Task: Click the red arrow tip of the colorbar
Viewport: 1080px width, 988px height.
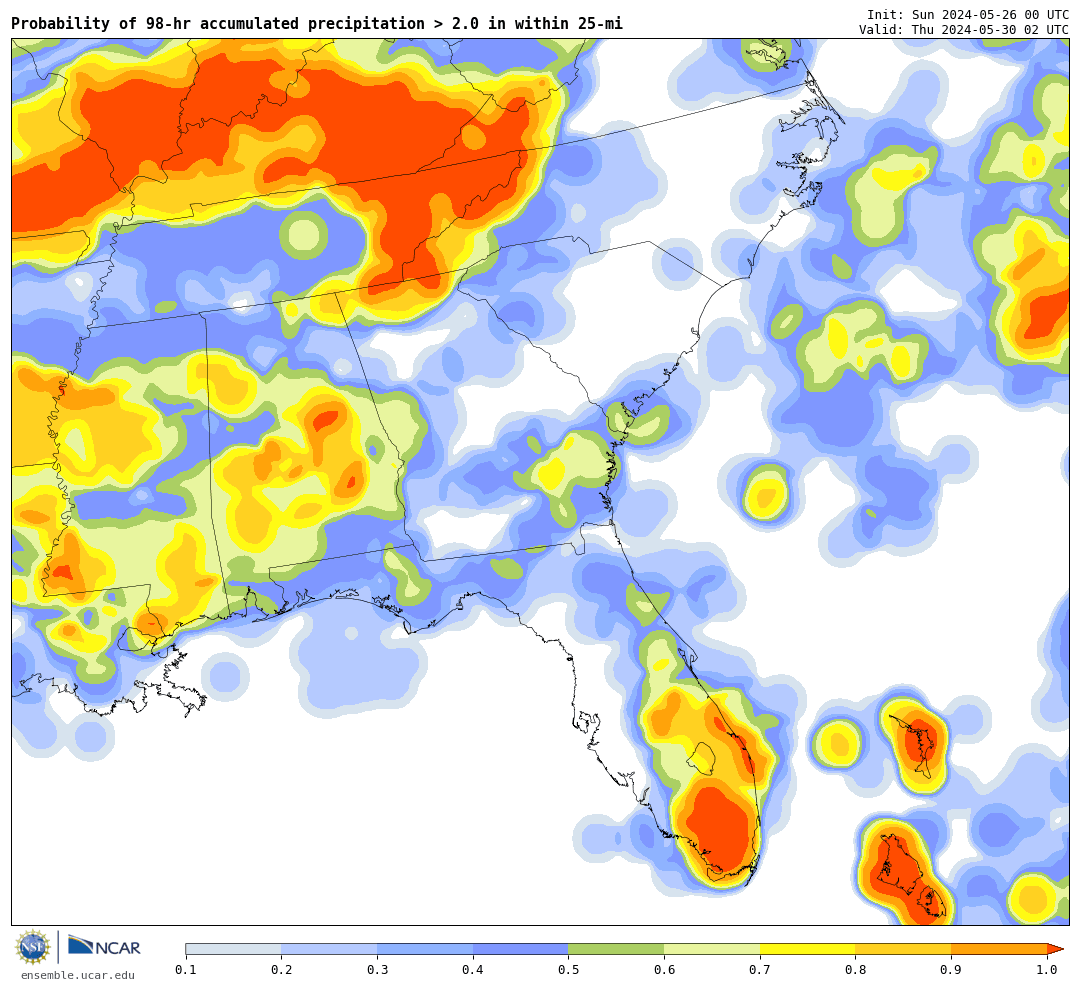Action: (1055, 949)
